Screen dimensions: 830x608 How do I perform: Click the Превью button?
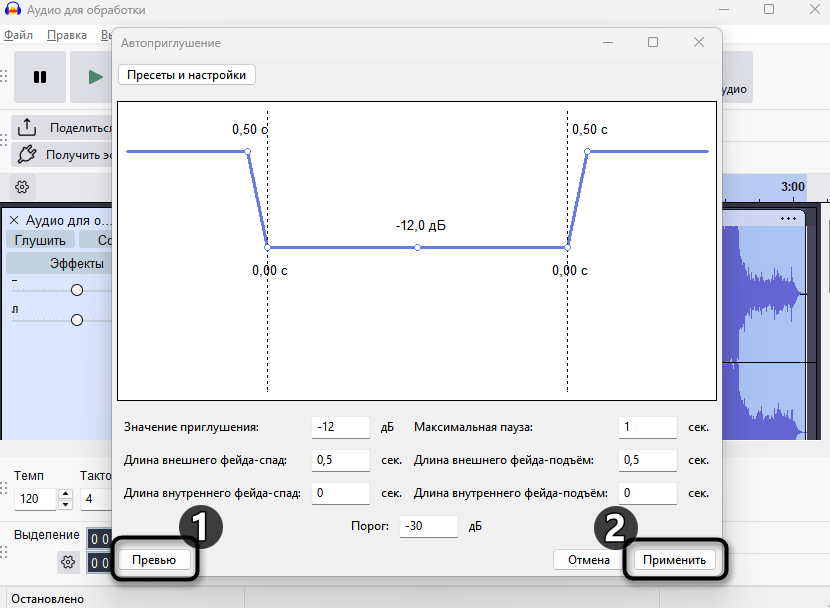[154, 560]
